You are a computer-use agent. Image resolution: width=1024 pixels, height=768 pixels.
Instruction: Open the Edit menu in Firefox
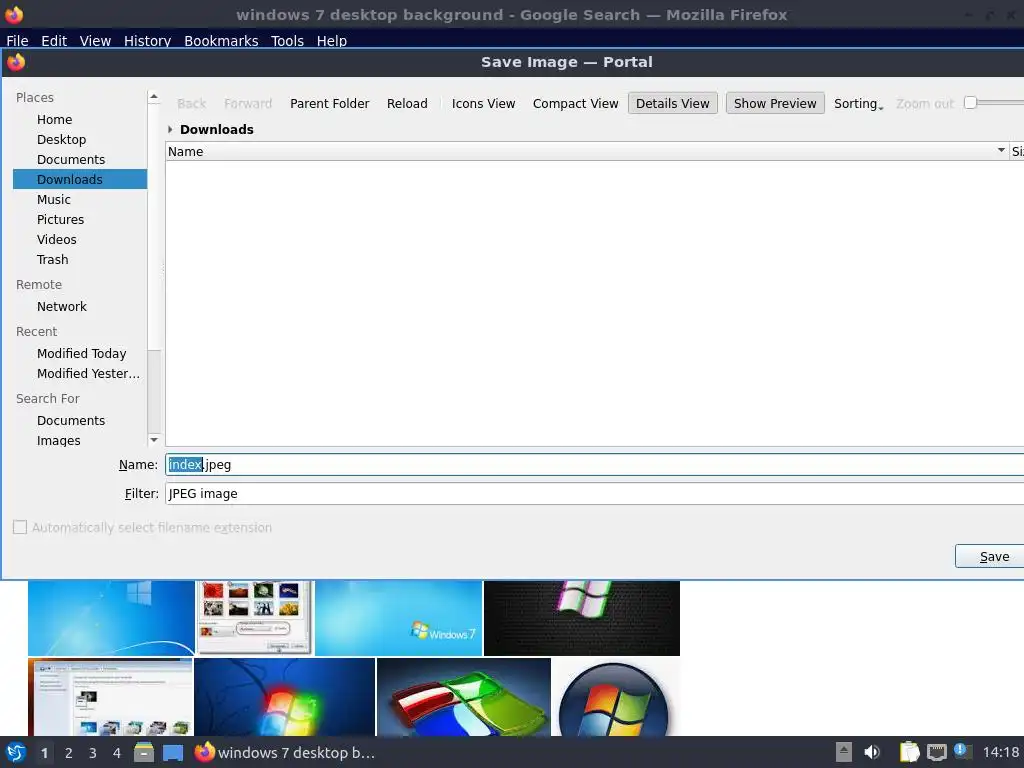pyautogui.click(x=54, y=40)
